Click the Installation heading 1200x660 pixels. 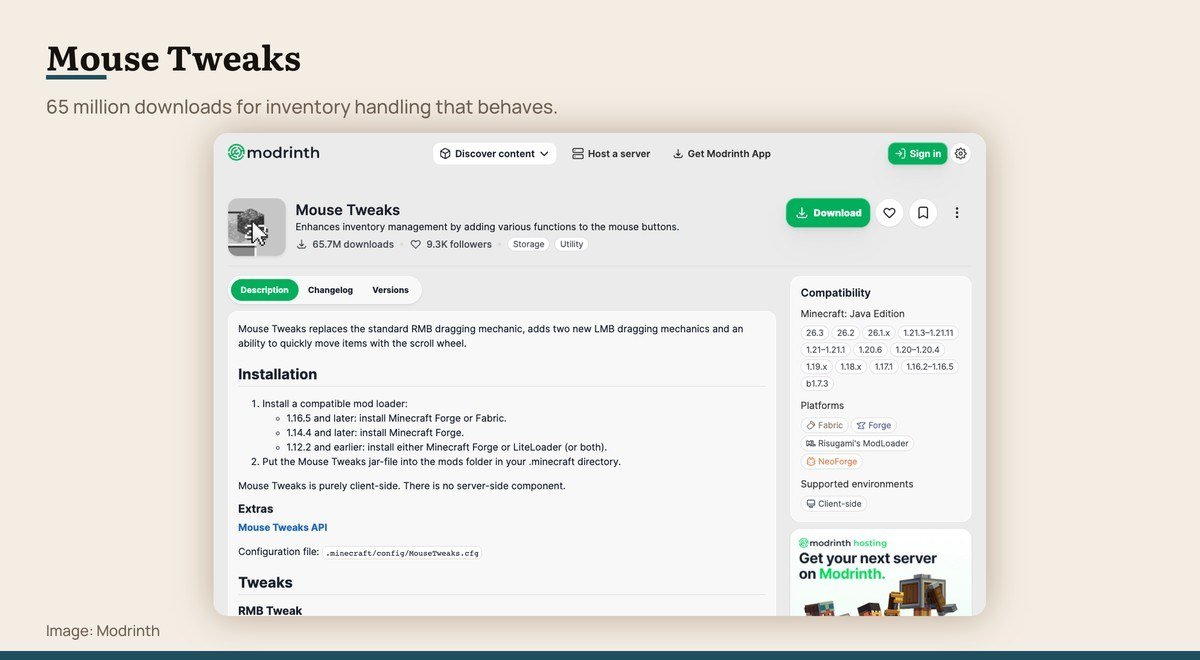pos(277,374)
